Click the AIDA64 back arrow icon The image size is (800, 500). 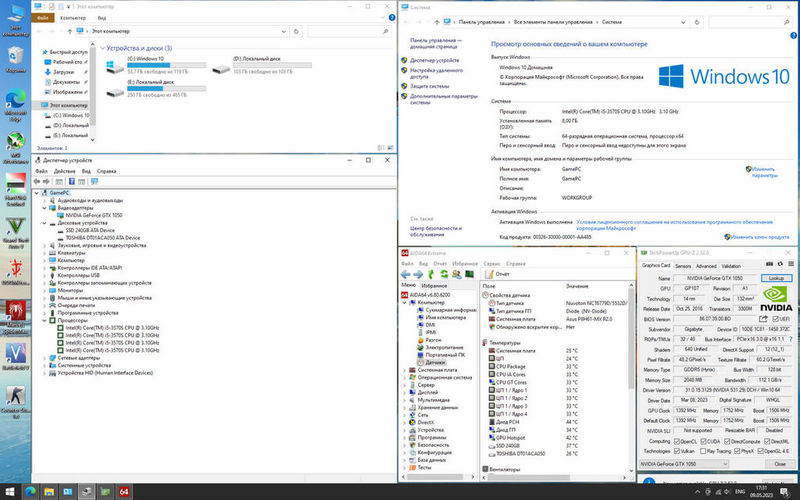(x=406, y=274)
